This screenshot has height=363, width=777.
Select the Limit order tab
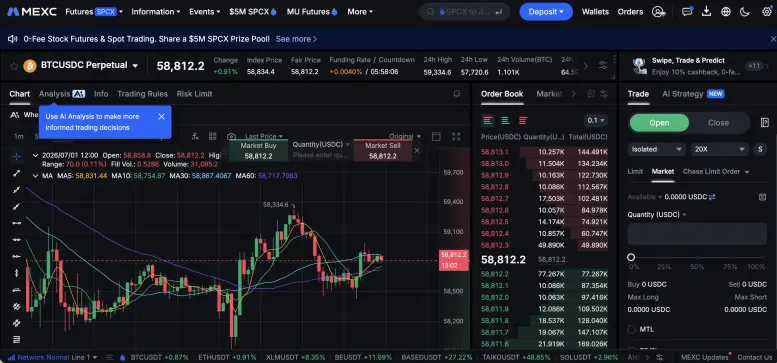tap(635, 171)
